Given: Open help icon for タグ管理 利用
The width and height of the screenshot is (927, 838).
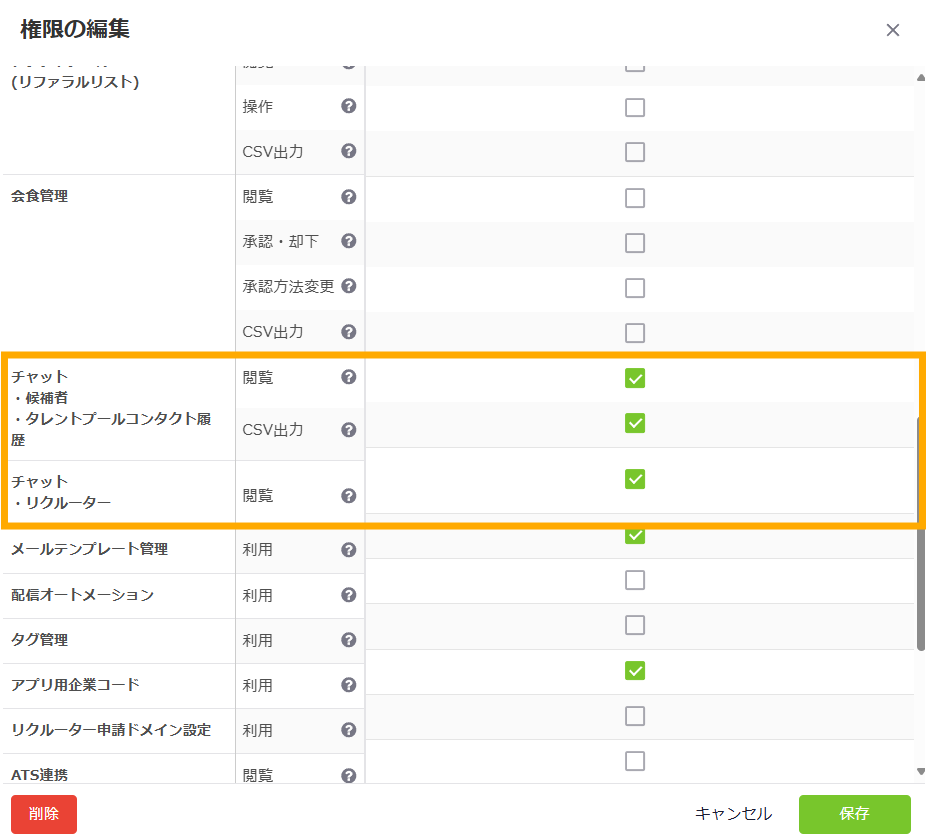Looking at the screenshot, I should pyautogui.click(x=349, y=640).
